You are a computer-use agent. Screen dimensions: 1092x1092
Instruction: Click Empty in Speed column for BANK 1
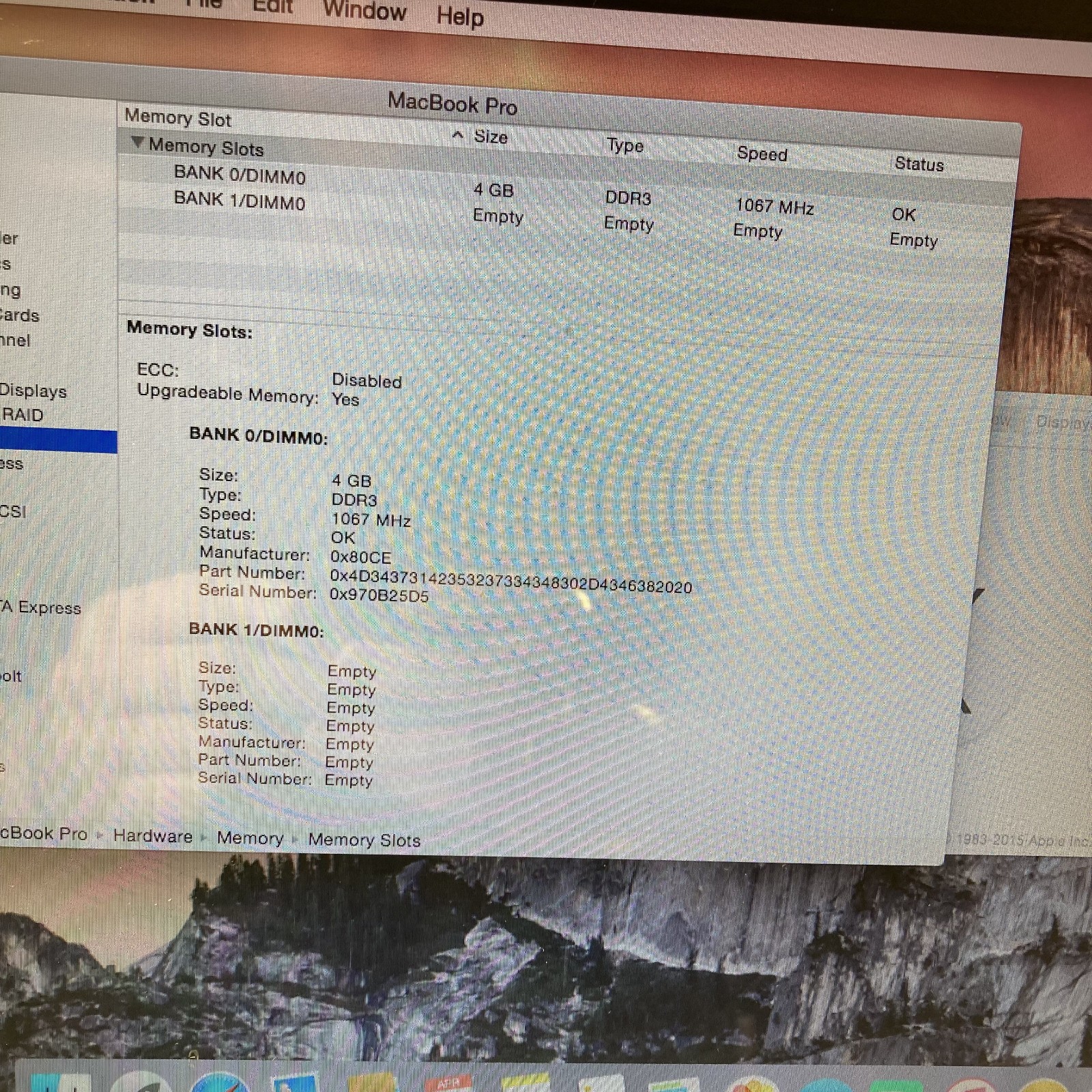pos(758,231)
